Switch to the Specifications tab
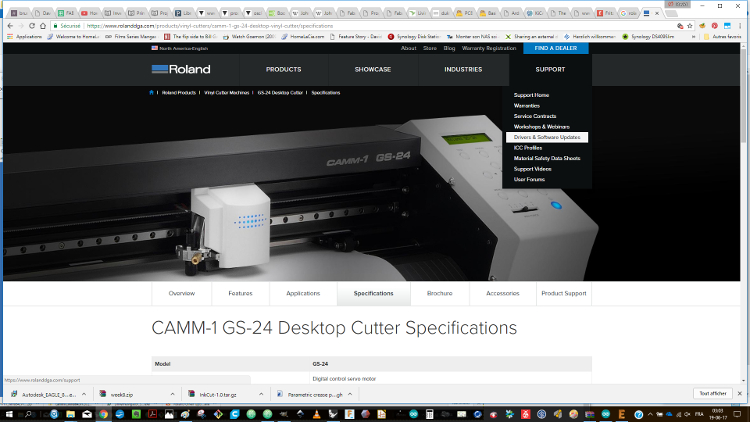This screenshot has width=750, height=422. pos(374,293)
